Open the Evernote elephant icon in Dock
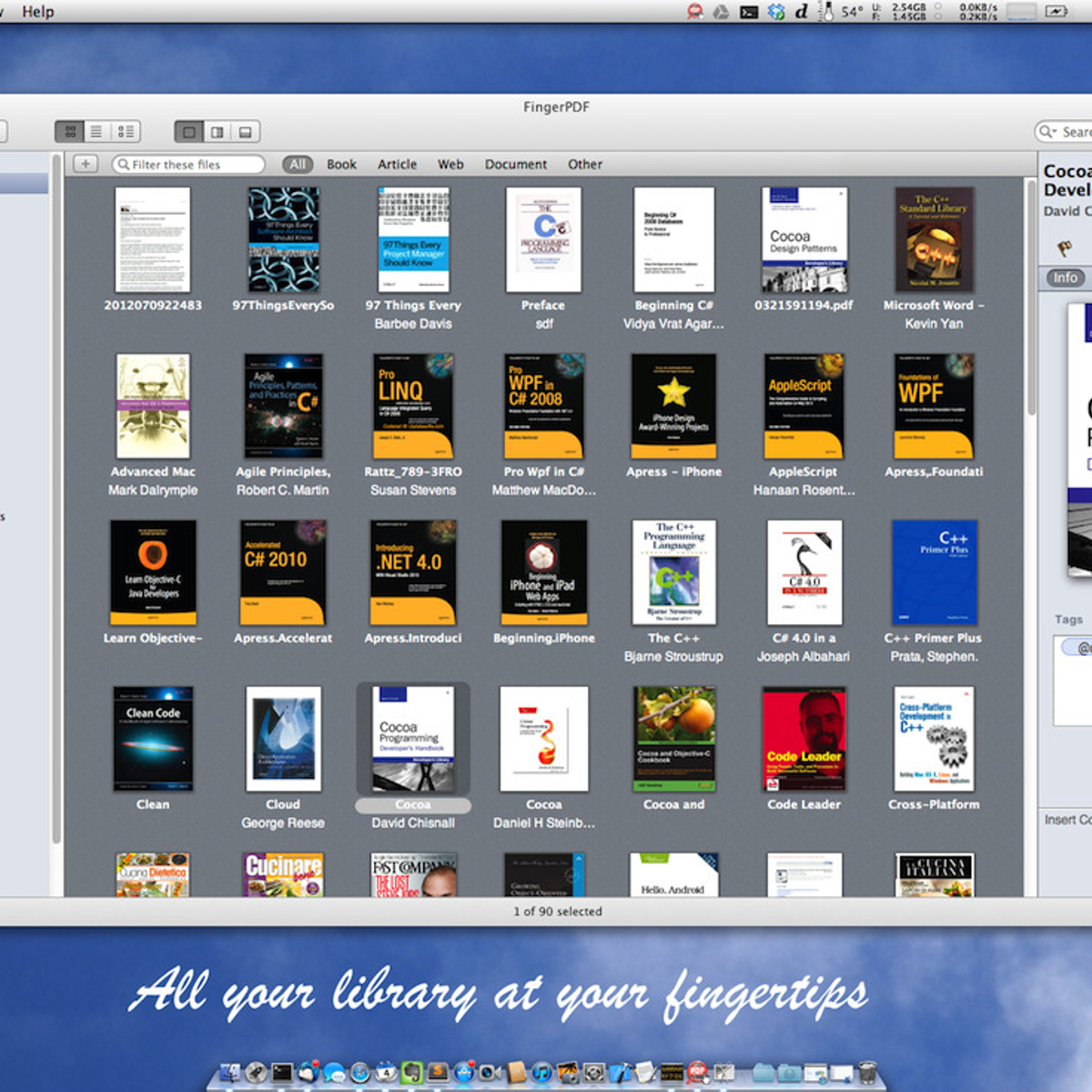This screenshot has width=1092, height=1092. 412,1072
